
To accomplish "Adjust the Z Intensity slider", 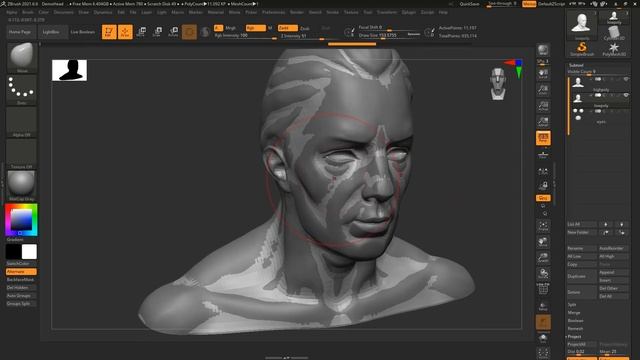I will [x=309, y=36].
